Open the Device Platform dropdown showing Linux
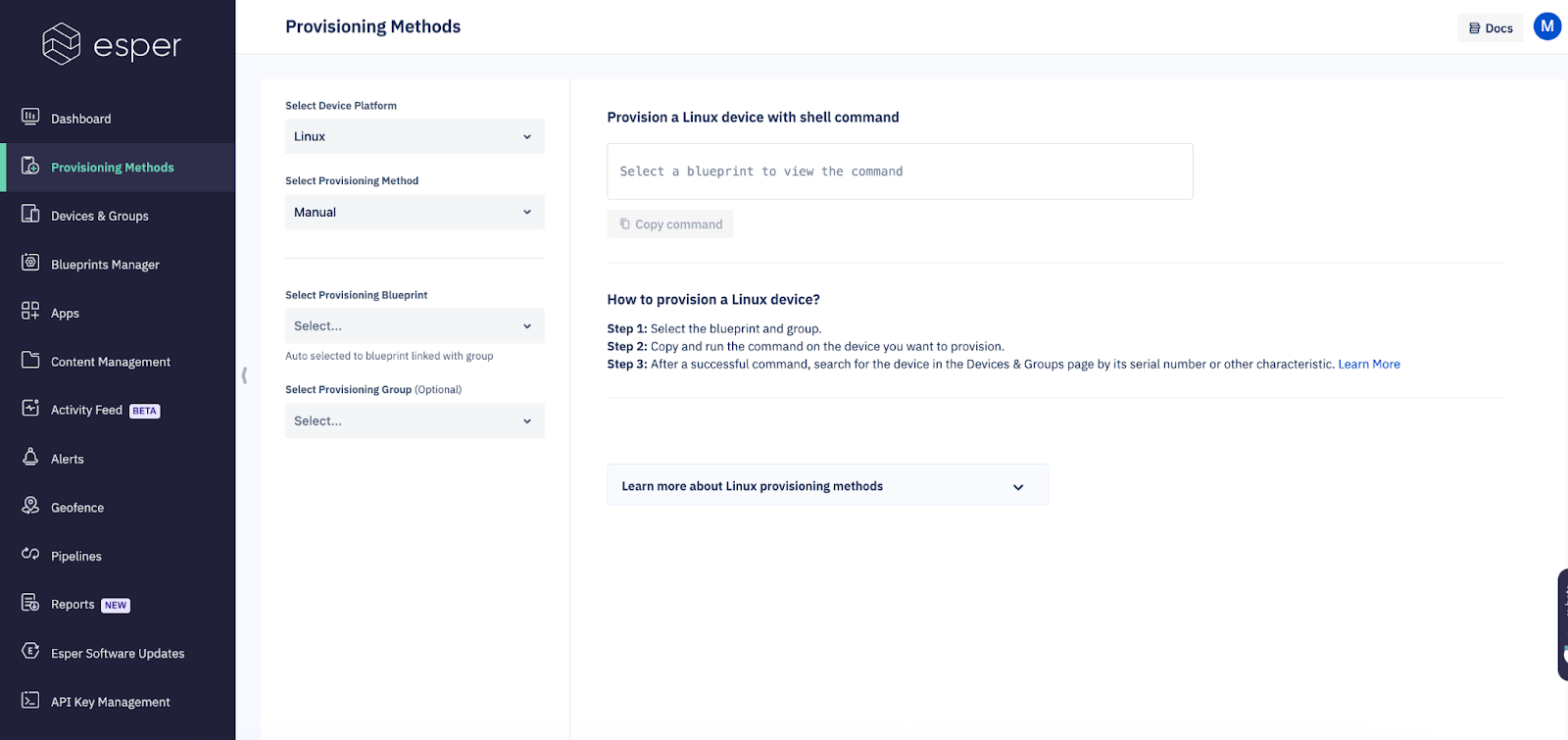Viewport: 1568px width, 740px height. pos(415,136)
